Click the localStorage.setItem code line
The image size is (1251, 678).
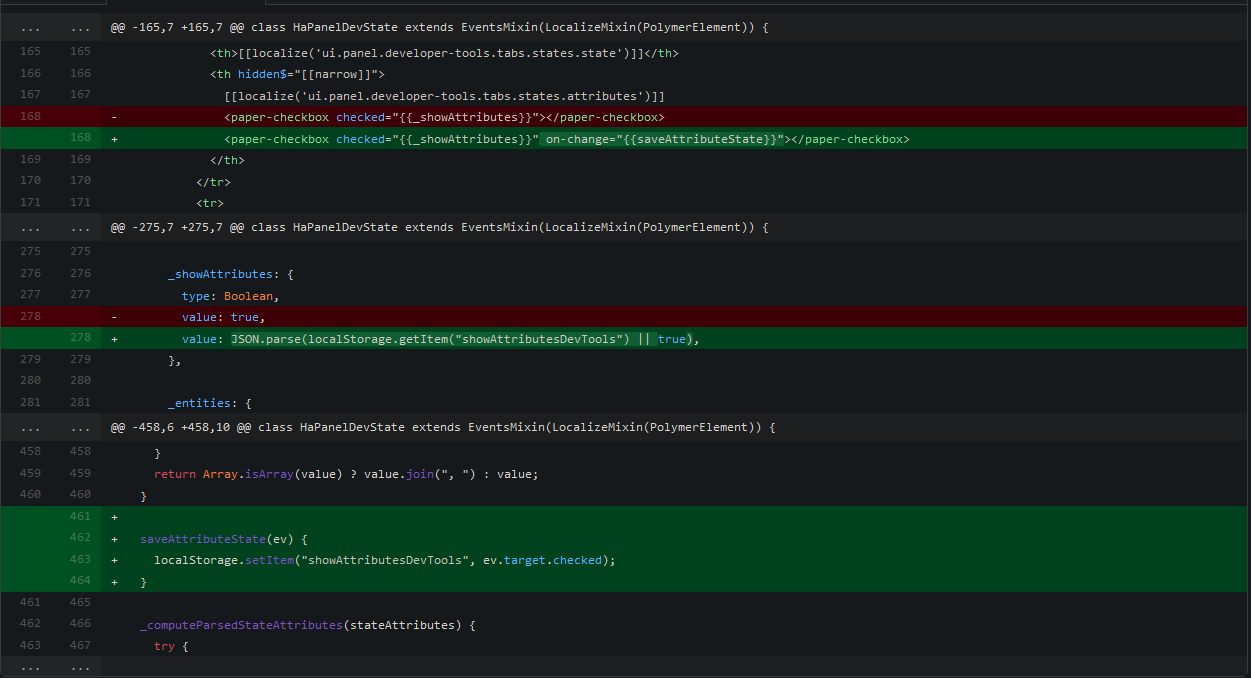point(385,560)
